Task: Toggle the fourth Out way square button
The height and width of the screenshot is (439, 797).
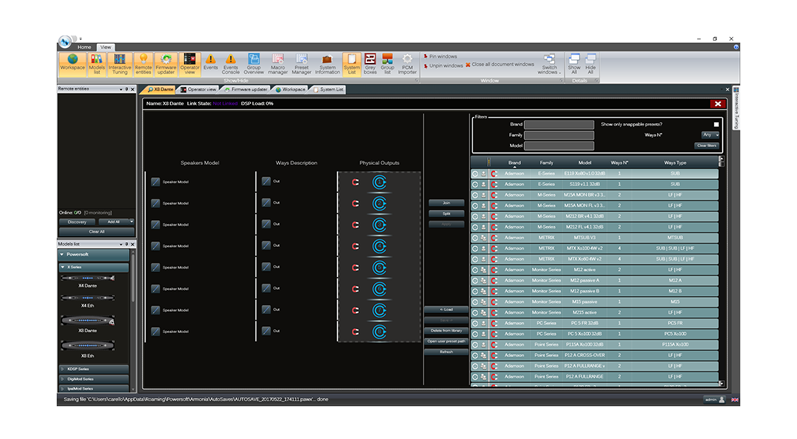Action: [266, 245]
